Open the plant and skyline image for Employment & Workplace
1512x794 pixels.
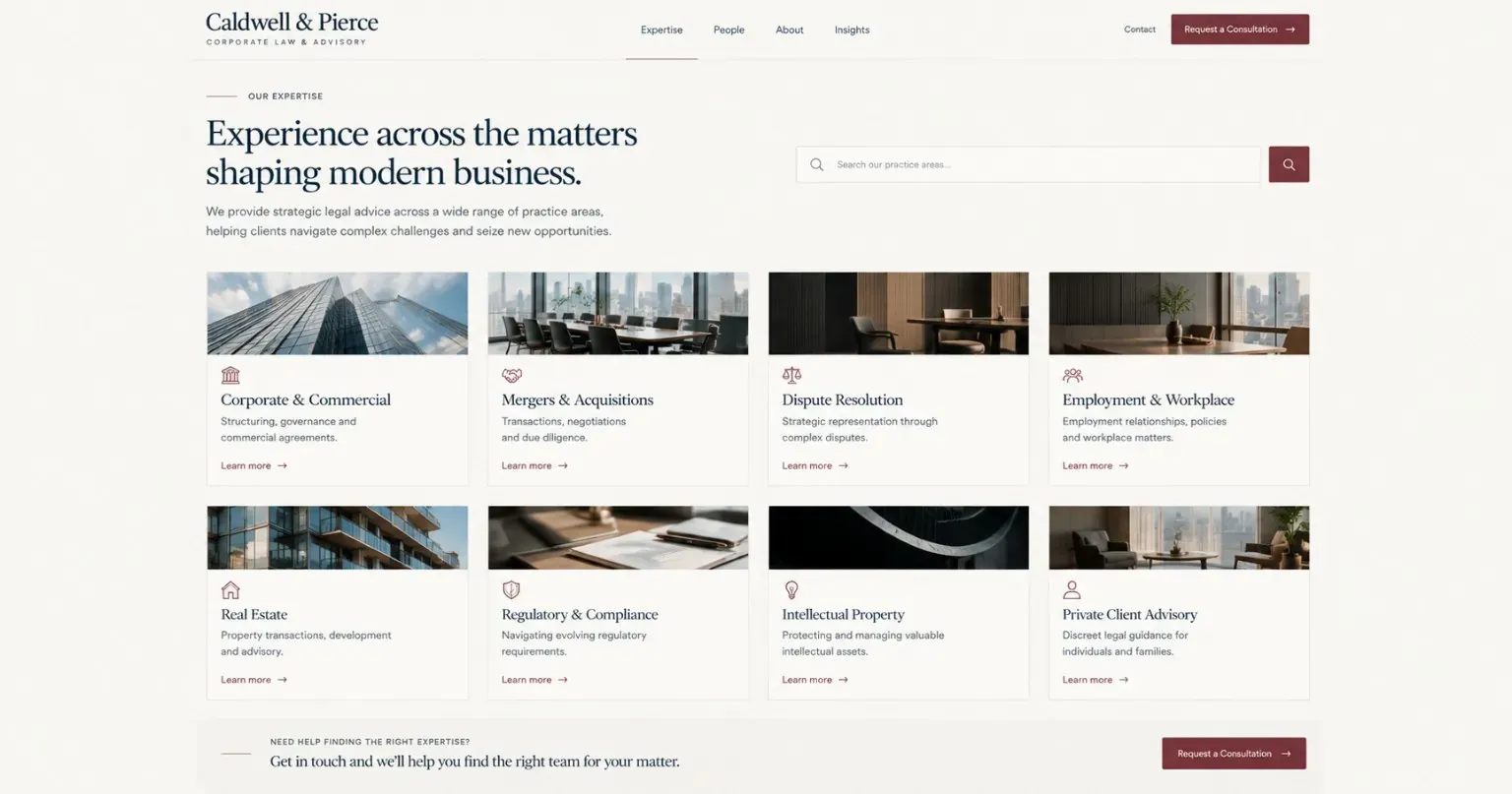click(x=1179, y=313)
